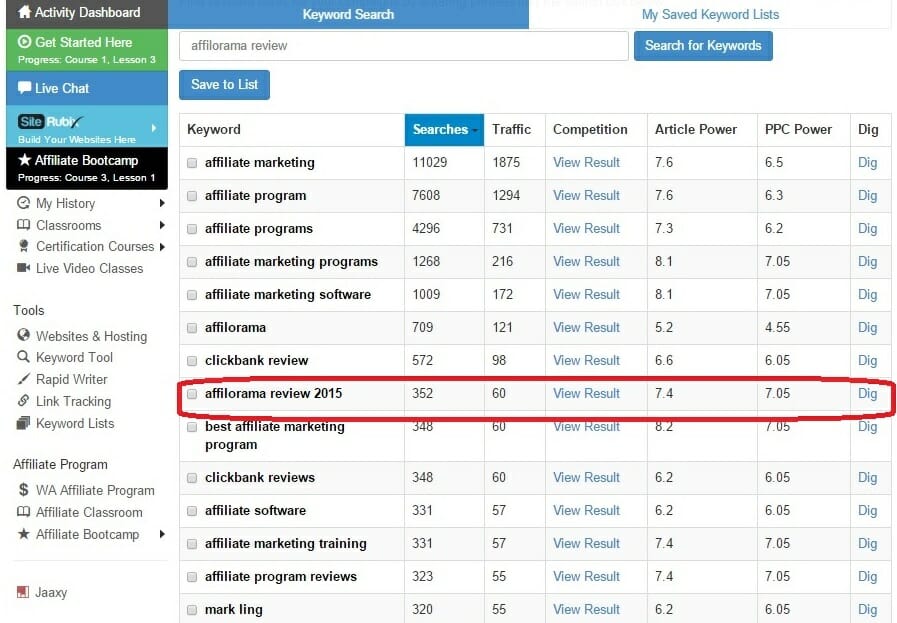
Task: Expand the Certification Courses arrow
Action: tap(162, 247)
